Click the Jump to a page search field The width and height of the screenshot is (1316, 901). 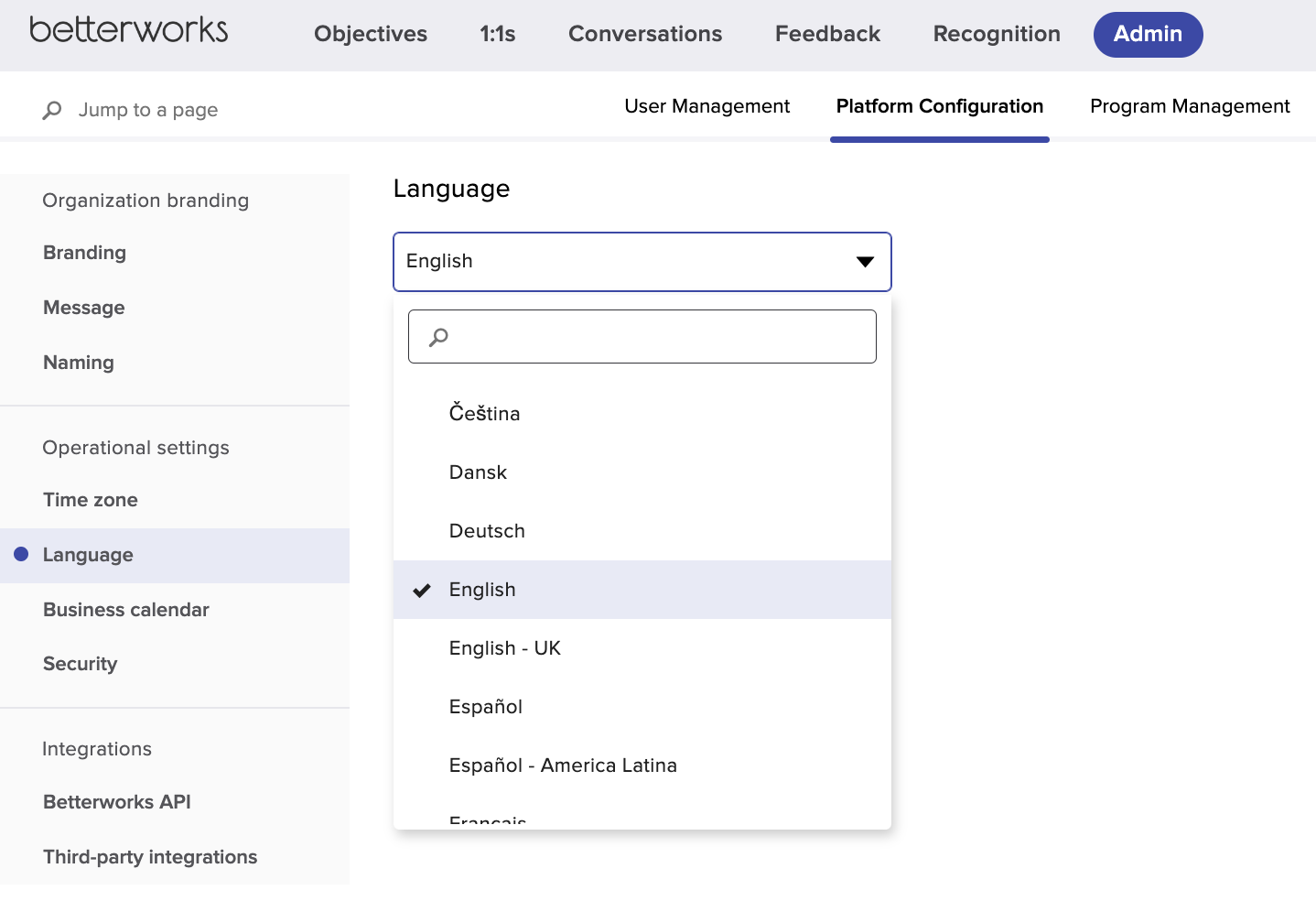point(147,110)
